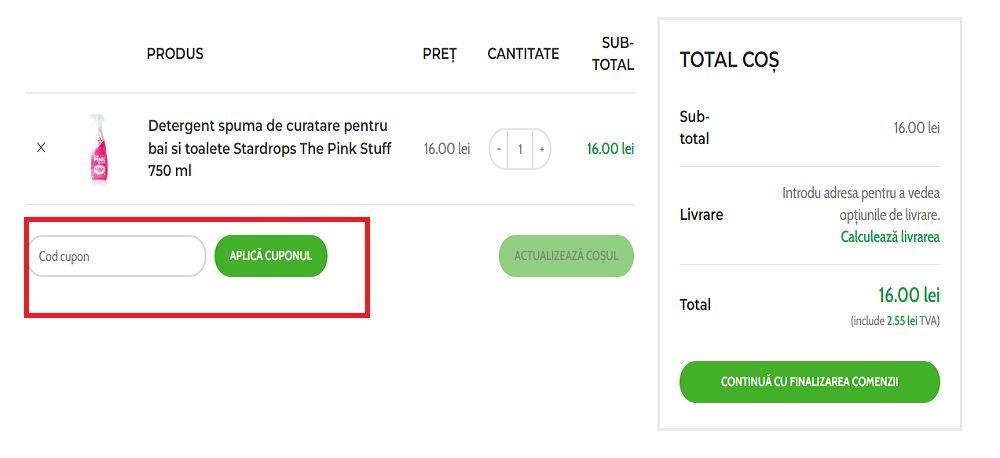Viewport: 1000px width, 458px height.
Task: Select the CANTITATE column header
Action: tap(523, 54)
